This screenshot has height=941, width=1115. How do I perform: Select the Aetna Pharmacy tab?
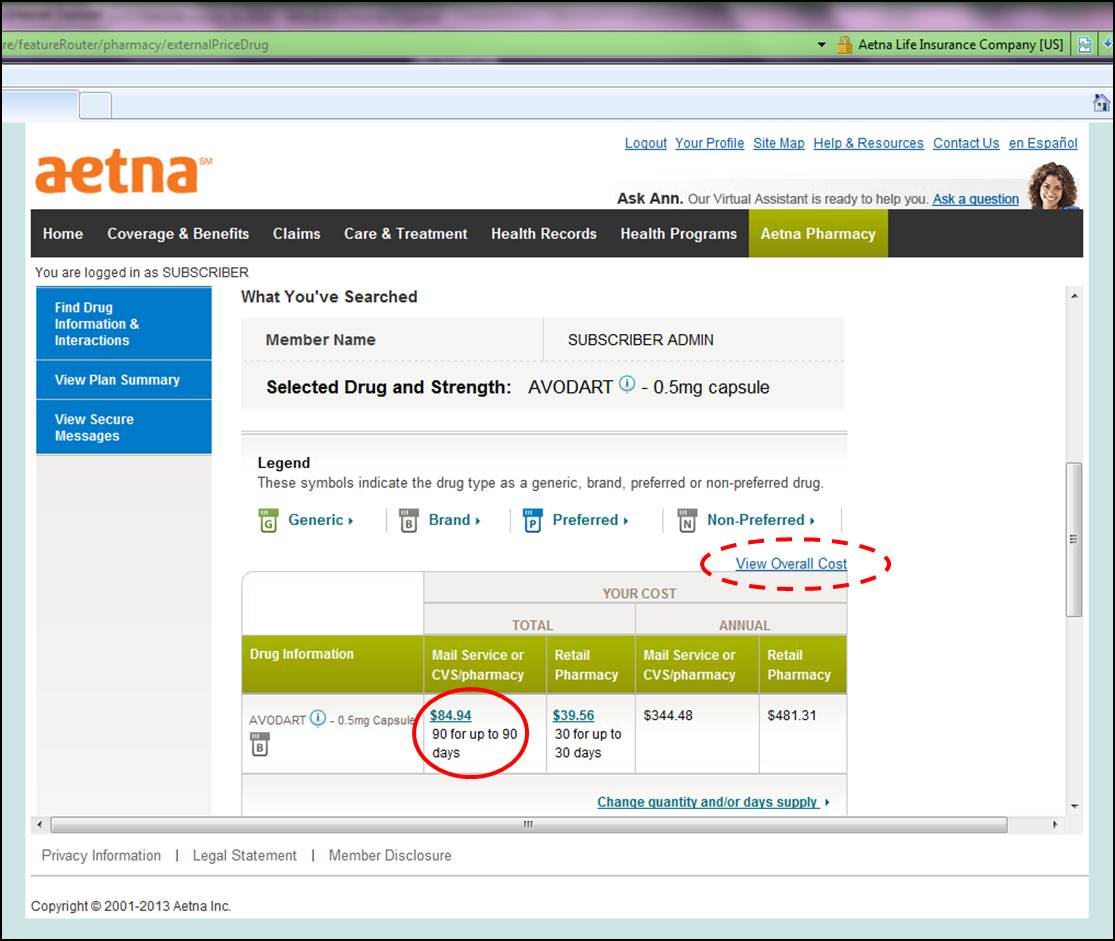818,233
